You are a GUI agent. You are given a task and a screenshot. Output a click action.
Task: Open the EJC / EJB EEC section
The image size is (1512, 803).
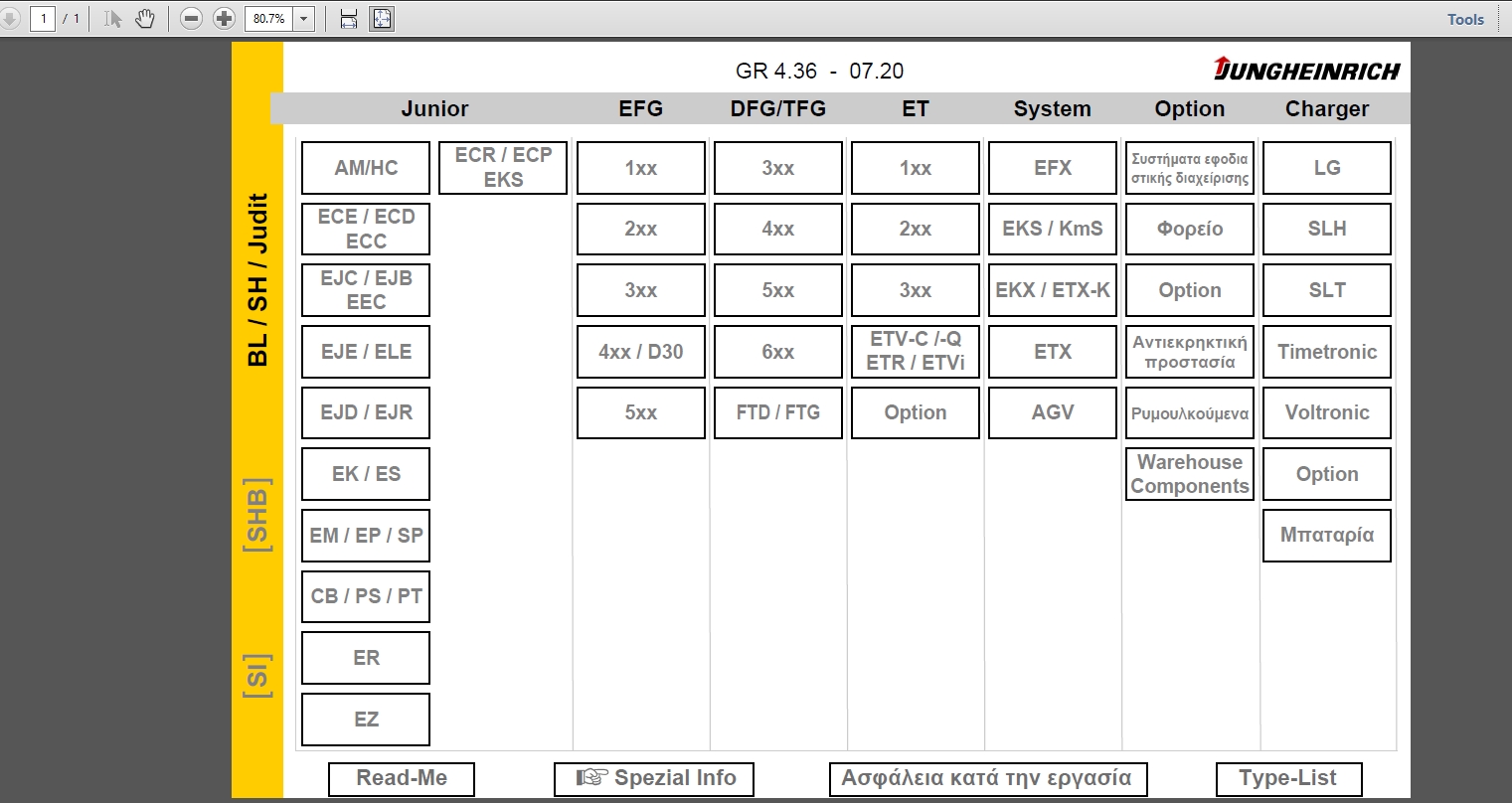366,290
